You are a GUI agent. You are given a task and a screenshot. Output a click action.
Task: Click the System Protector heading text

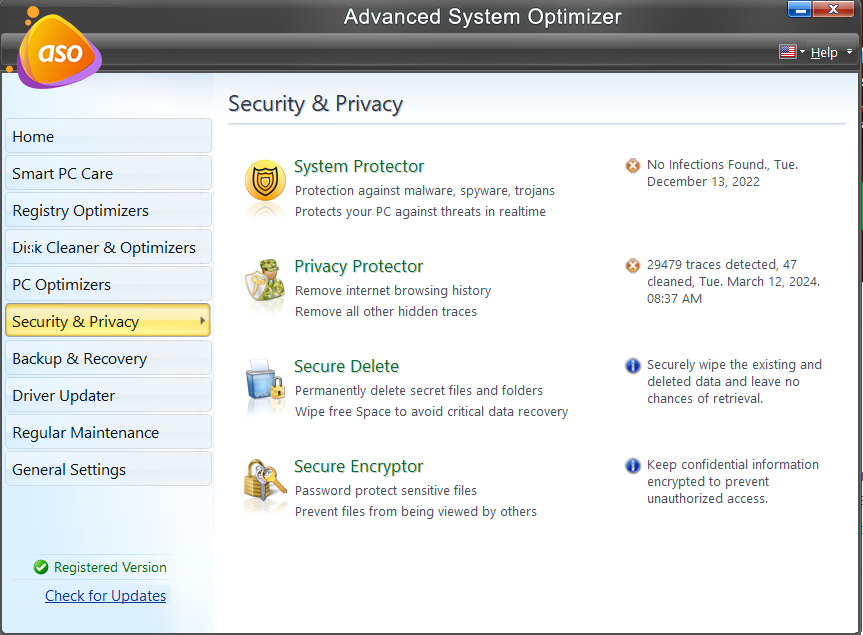pos(358,166)
